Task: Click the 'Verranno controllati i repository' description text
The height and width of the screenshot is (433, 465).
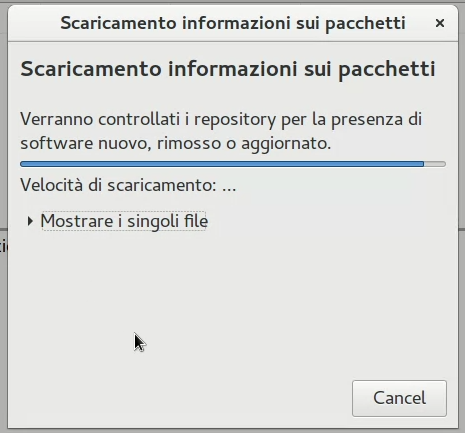Action: 221,131
